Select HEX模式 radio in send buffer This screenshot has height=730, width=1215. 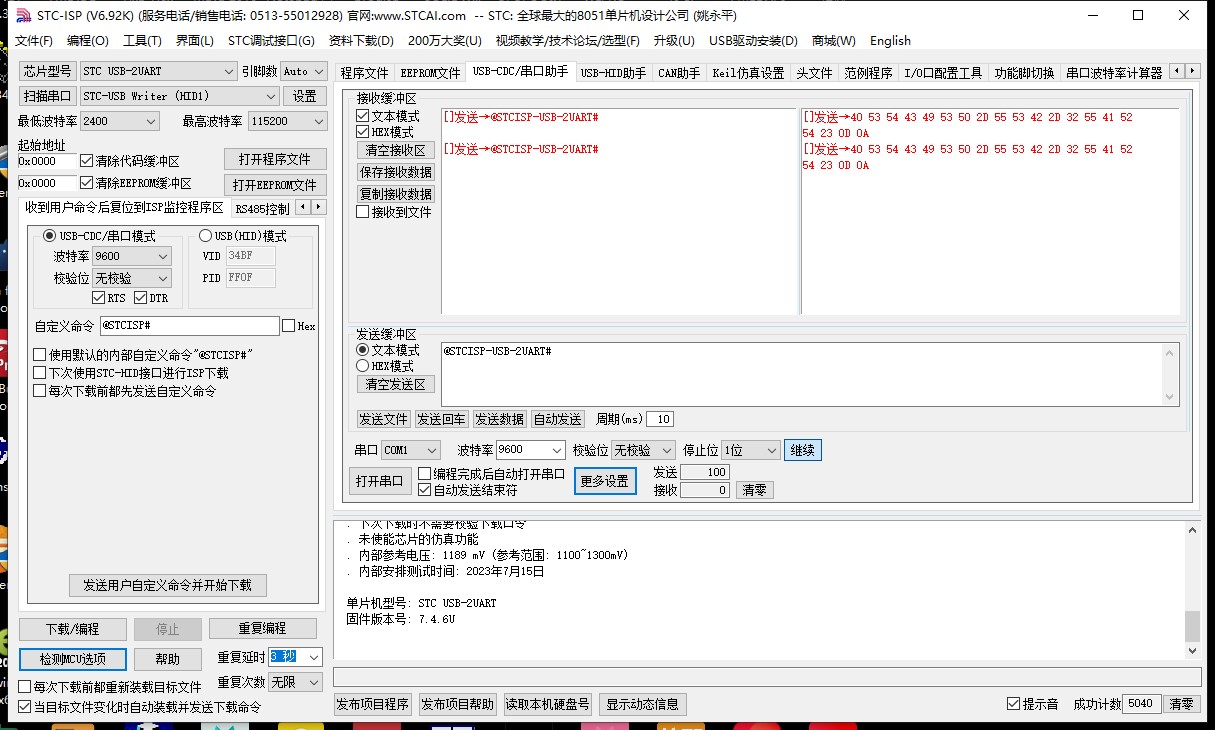(x=363, y=366)
